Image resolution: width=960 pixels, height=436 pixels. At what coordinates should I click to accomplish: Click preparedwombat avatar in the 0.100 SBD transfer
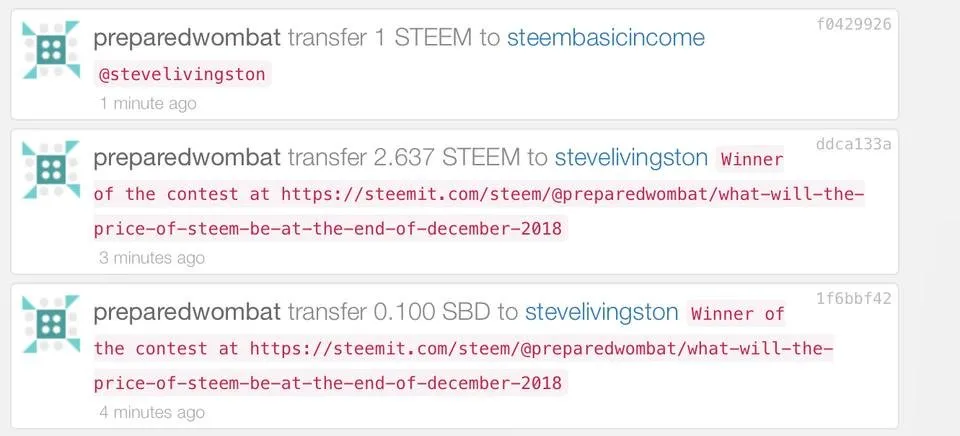tap(51, 325)
